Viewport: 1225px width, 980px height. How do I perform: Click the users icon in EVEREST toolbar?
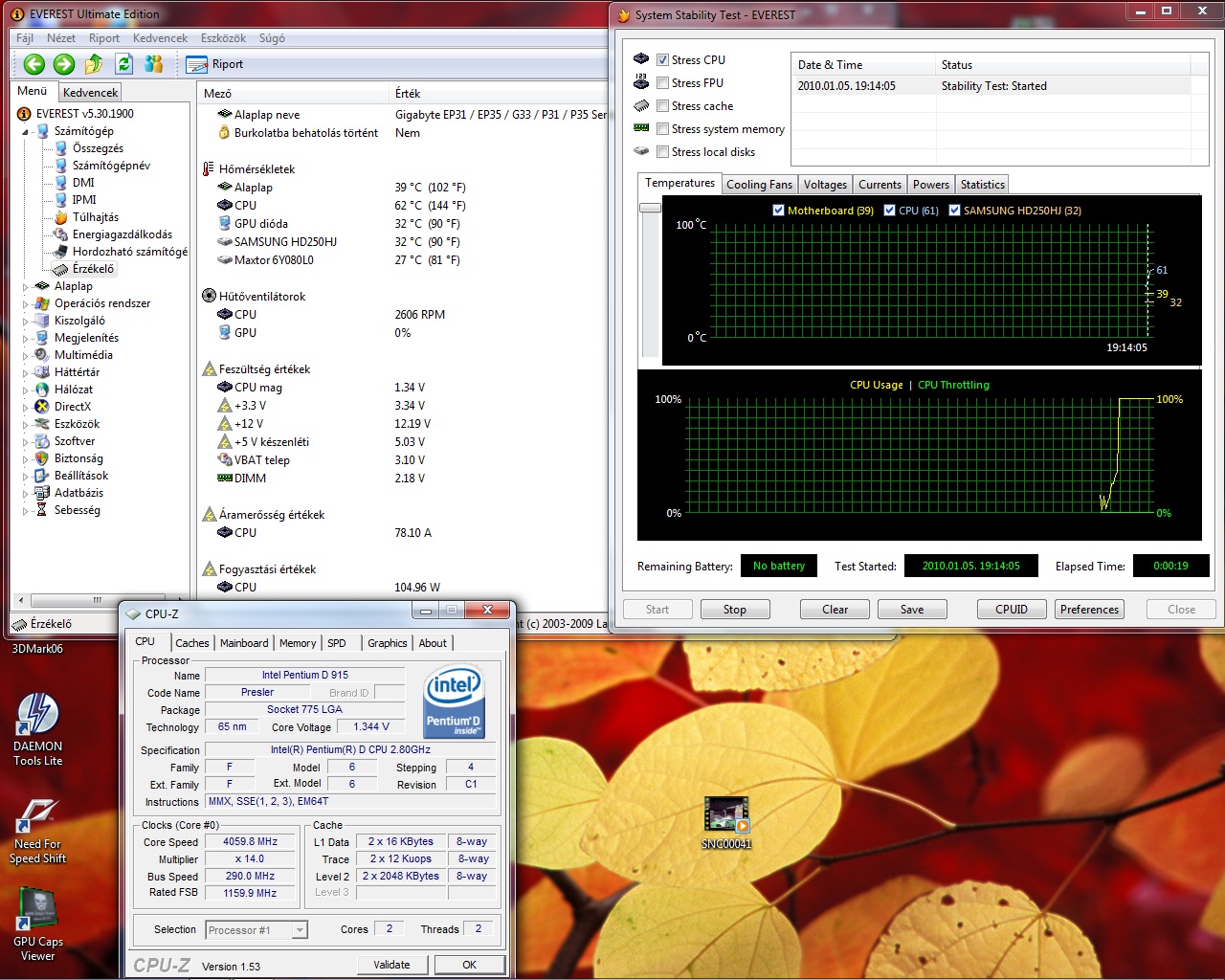[x=153, y=64]
